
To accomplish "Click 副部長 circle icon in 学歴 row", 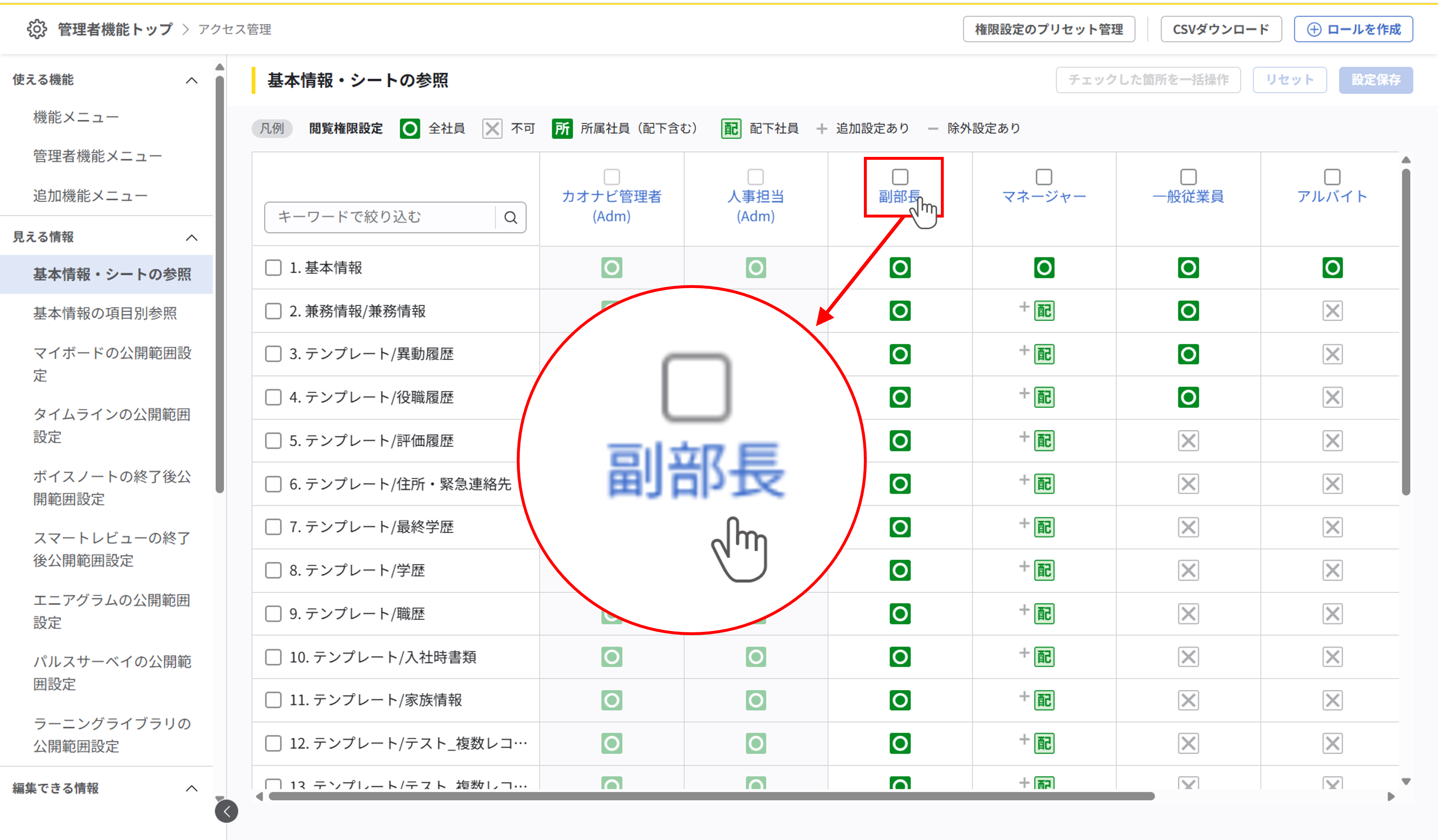I will click(x=900, y=570).
